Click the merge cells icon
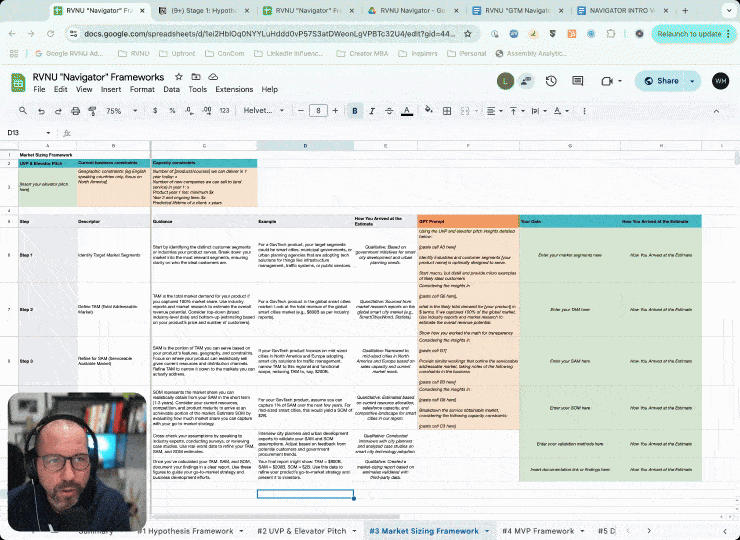The width and height of the screenshot is (740, 540). pos(465,111)
